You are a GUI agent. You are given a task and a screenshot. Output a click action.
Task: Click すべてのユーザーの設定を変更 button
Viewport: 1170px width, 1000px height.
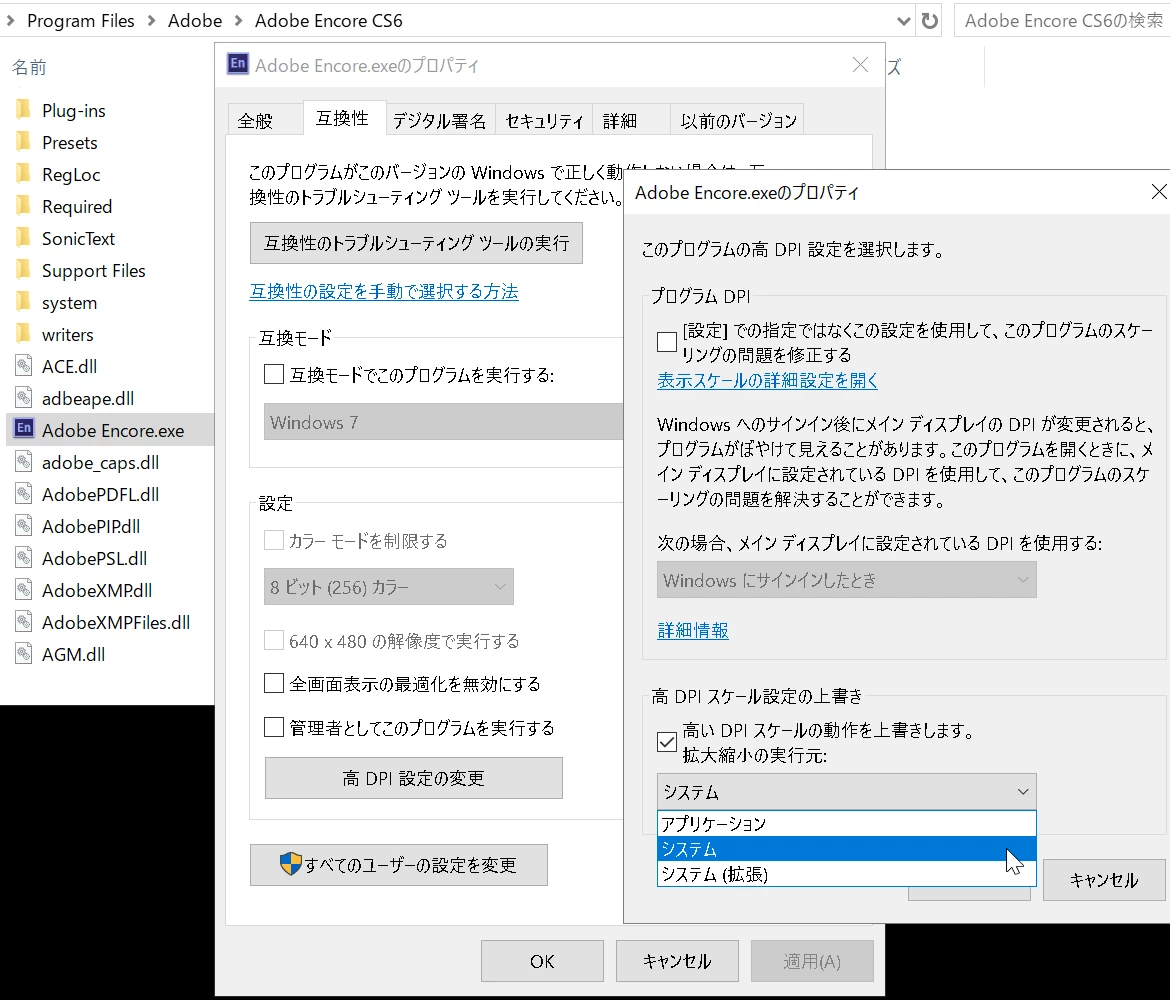(398, 865)
